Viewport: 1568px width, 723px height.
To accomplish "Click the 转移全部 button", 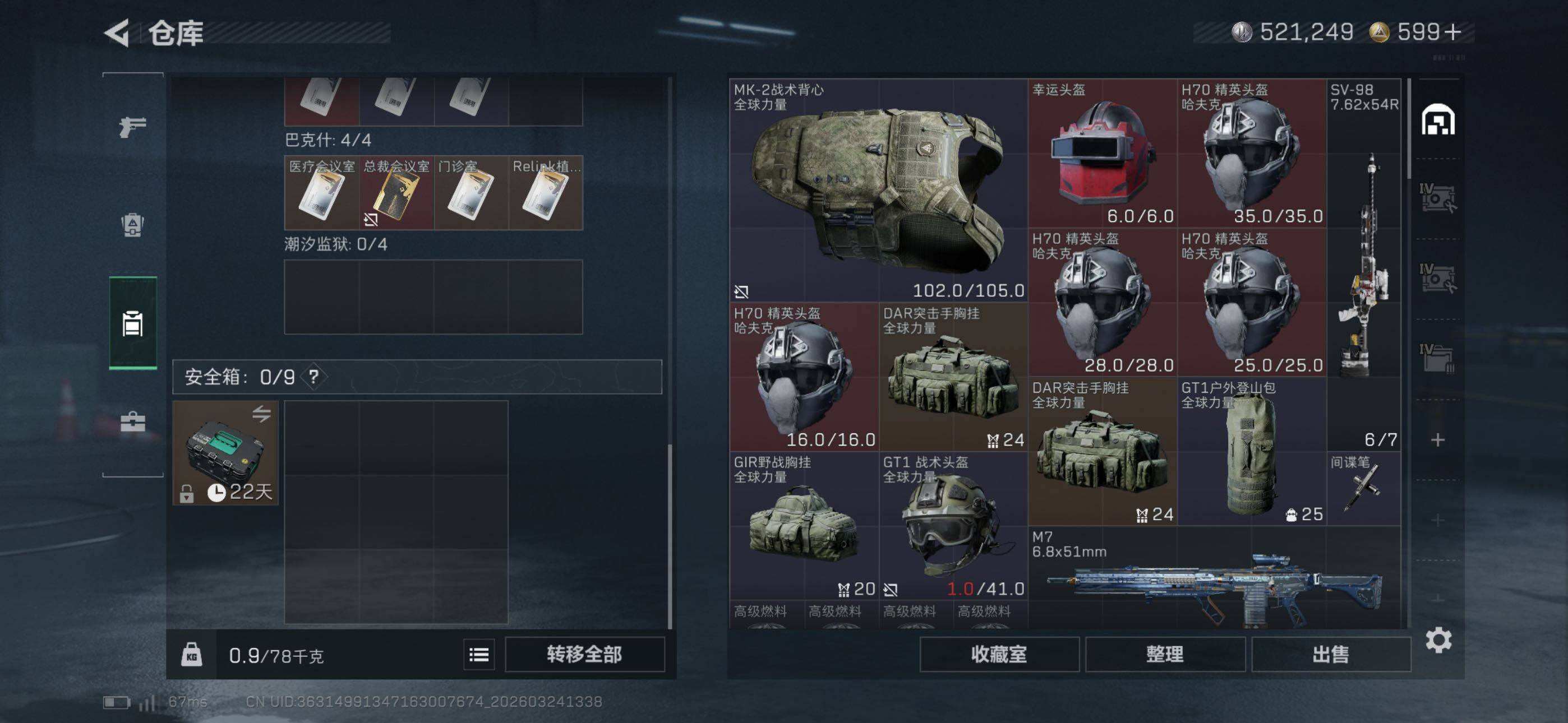I will tap(584, 654).
